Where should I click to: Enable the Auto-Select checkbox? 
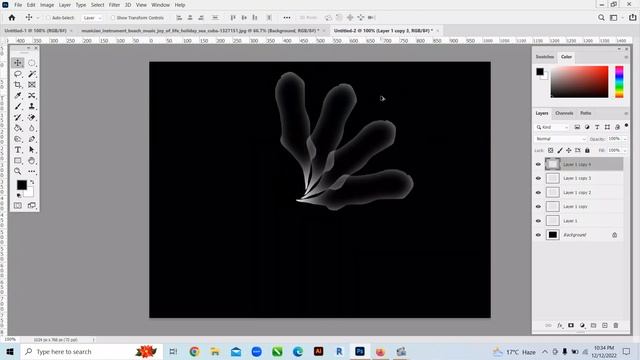point(48,18)
